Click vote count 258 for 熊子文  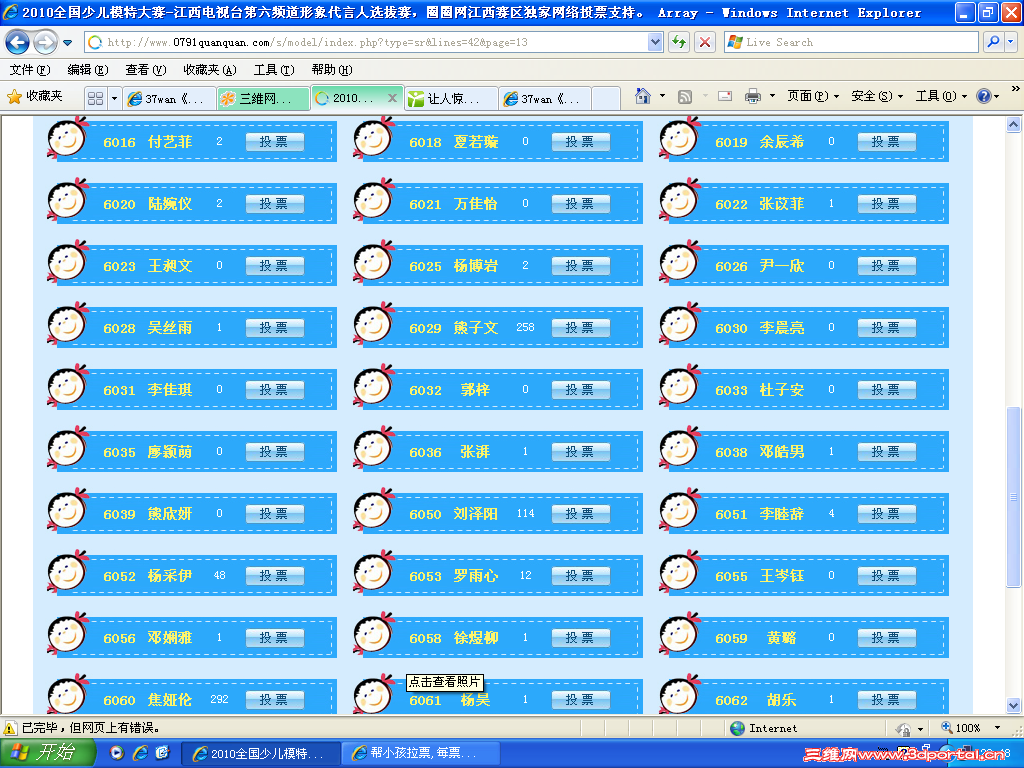[525, 327]
